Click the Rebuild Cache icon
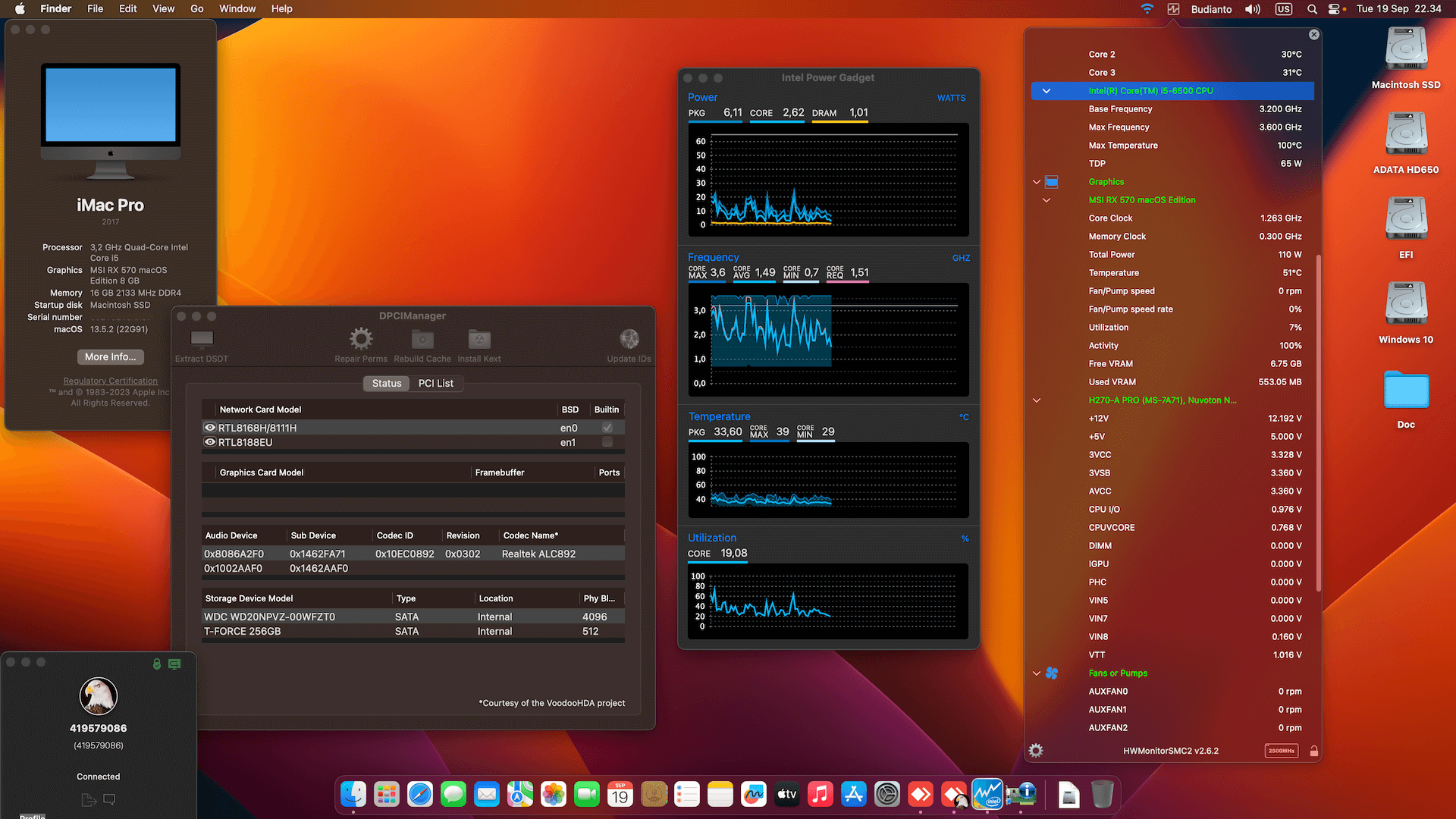Image resolution: width=1456 pixels, height=819 pixels. (x=422, y=340)
